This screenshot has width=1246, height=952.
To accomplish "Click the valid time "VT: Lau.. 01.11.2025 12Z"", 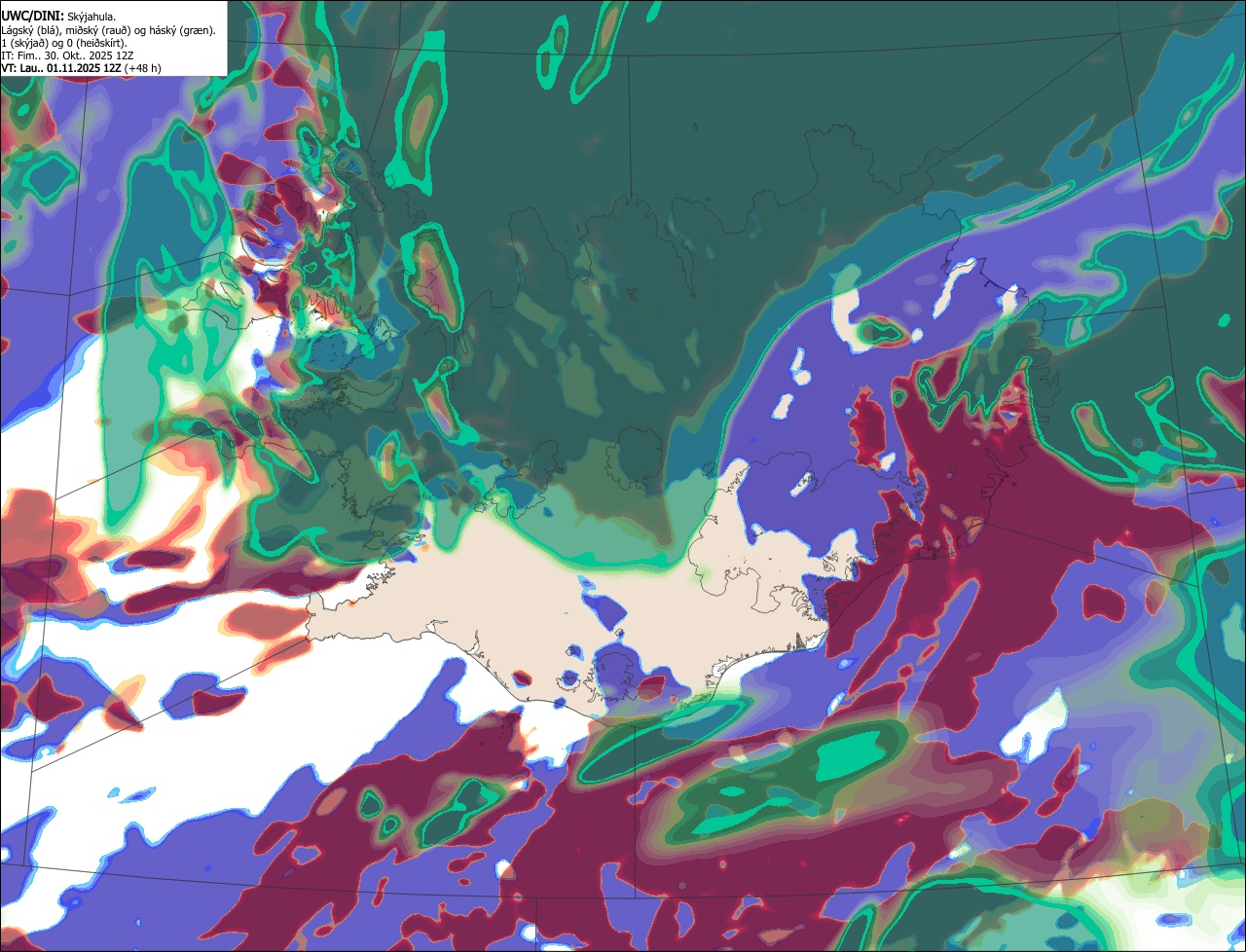I will click(x=61, y=68).
